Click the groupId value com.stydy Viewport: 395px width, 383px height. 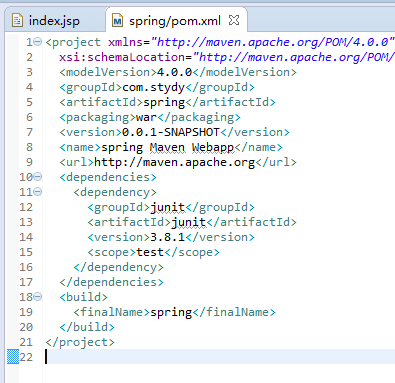[x=153, y=87]
